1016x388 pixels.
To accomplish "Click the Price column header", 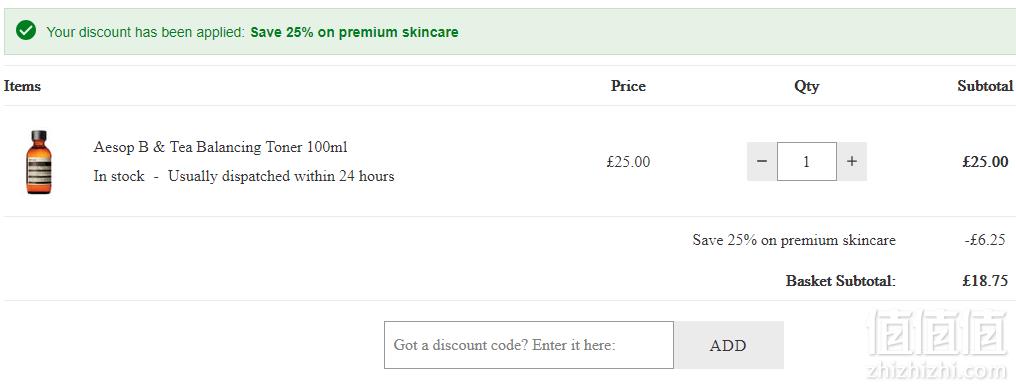I will coord(628,86).
